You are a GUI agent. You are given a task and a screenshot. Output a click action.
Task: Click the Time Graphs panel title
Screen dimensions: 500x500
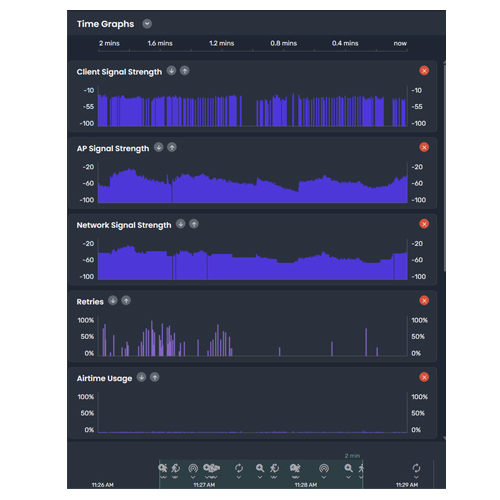point(105,24)
